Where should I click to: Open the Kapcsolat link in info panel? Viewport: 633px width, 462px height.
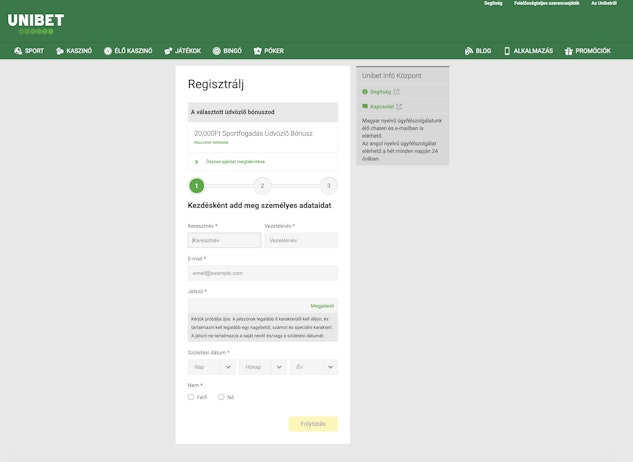(381, 105)
